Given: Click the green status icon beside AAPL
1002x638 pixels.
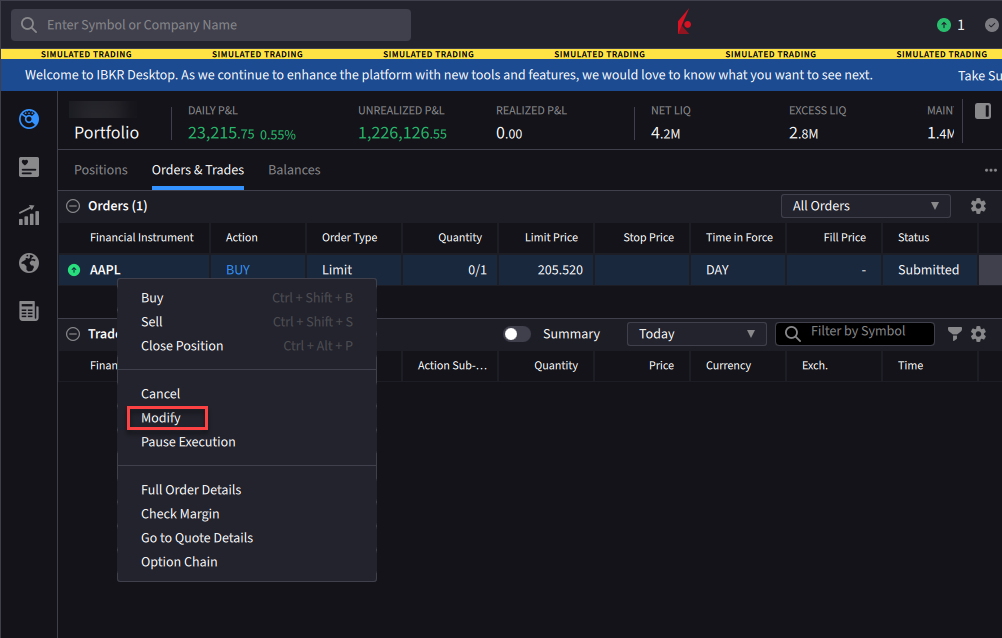Looking at the screenshot, I should [x=74, y=270].
